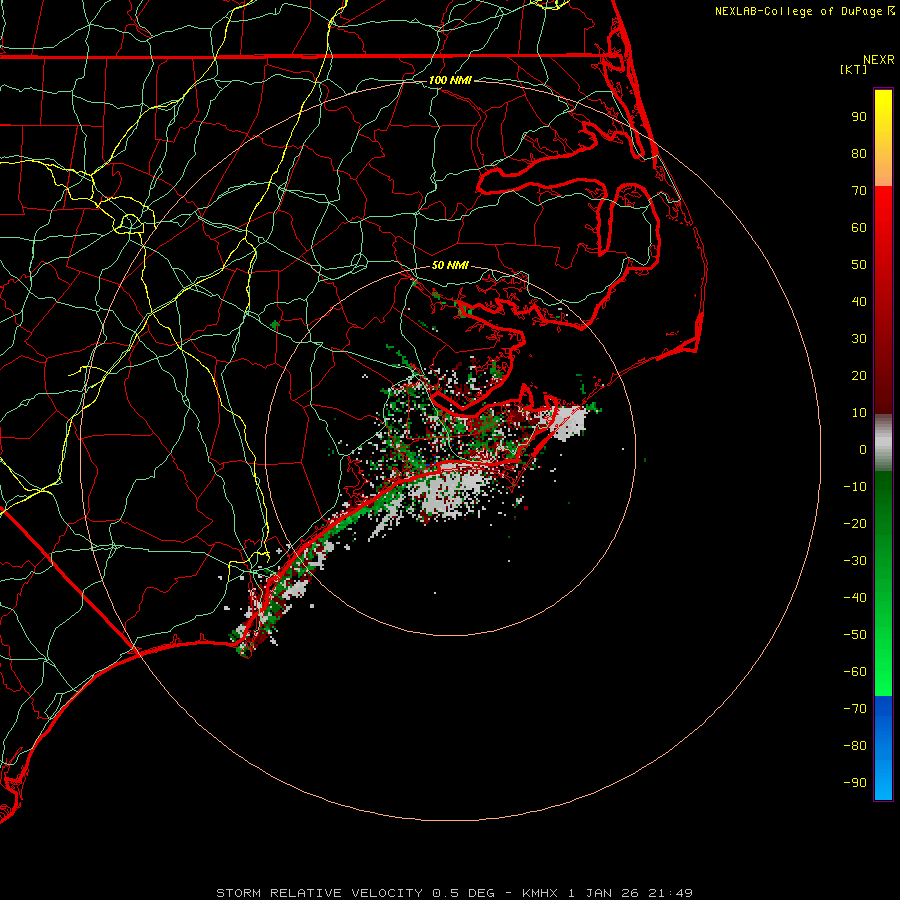Click the 80 value on the velocity scale
The width and height of the screenshot is (900, 900).
pos(859,153)
